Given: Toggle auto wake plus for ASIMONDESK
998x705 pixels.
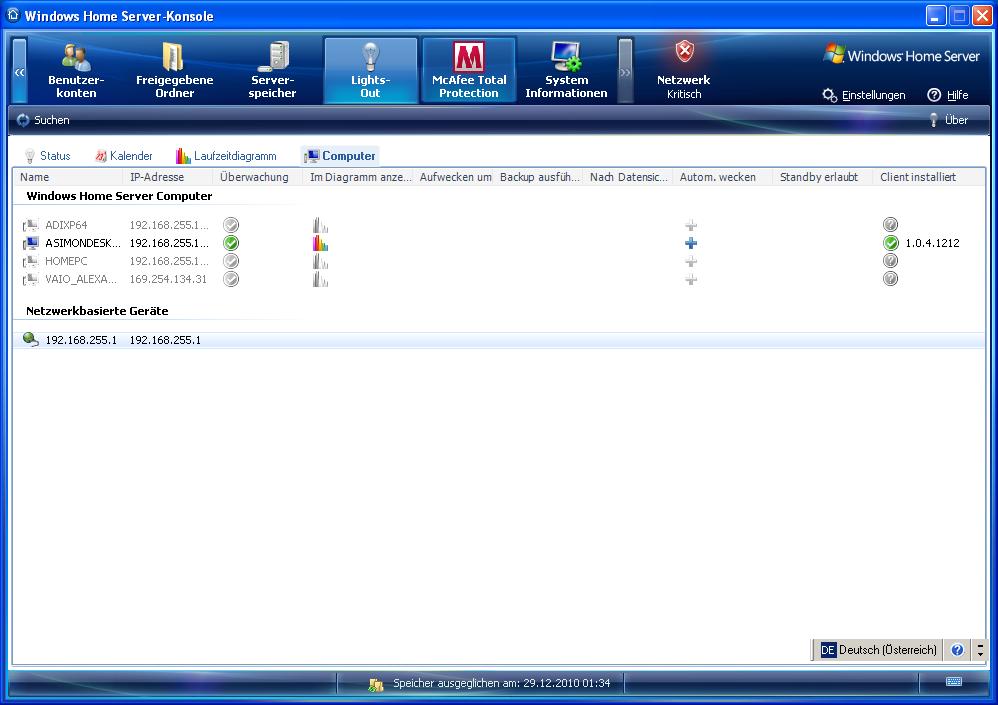Looking at the screenshot, I should click(x=691, y=243).
